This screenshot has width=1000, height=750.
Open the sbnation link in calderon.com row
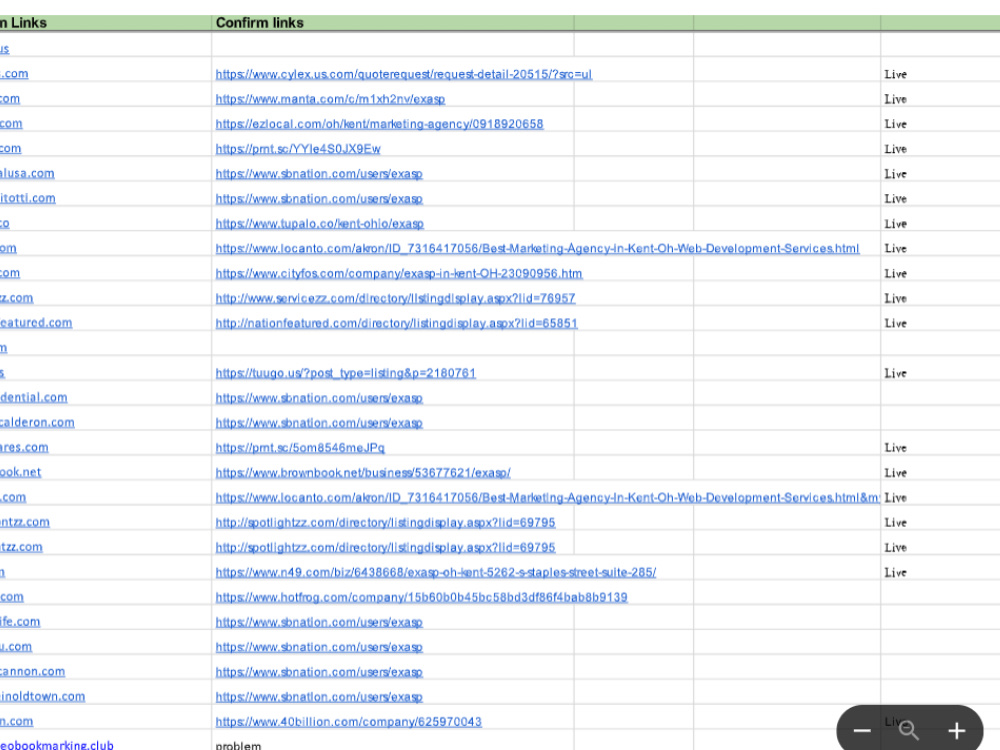[x=319, y=422]
